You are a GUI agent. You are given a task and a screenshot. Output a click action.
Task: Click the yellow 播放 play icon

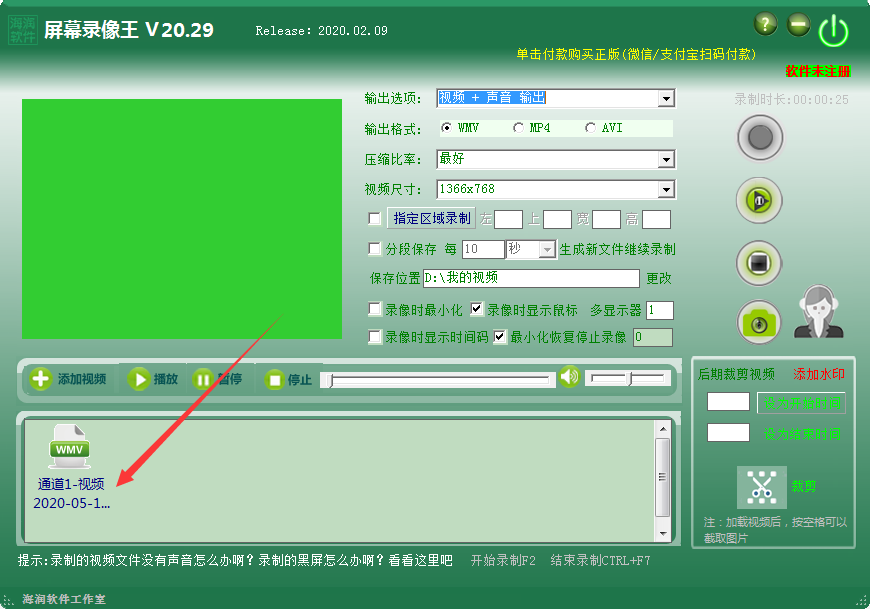[139, 378]
